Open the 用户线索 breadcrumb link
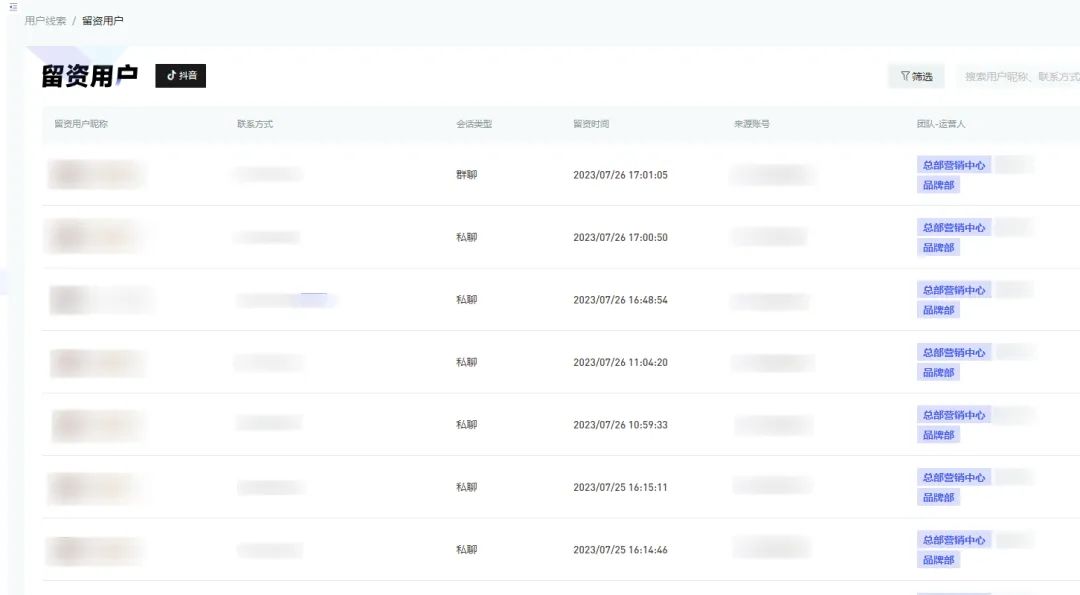The height and width of the screenshot is (595, 1080). (45, 21)
